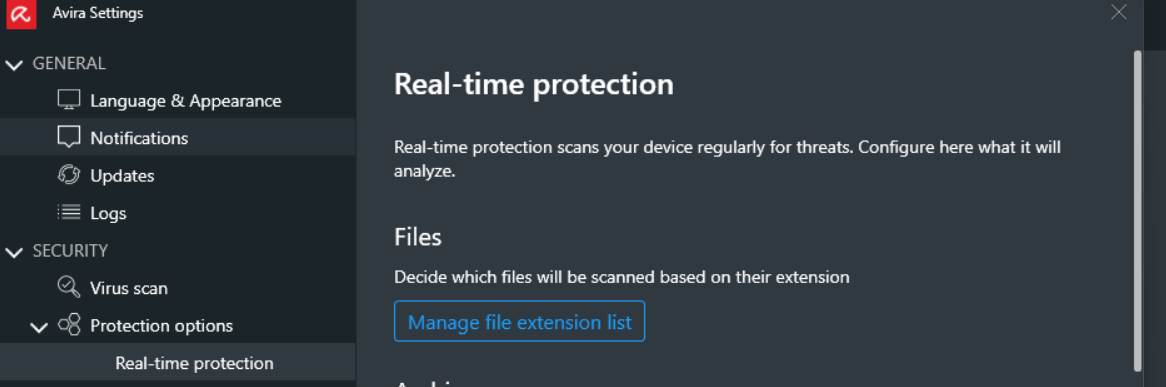Image resolution: width=1166 pixels, height=387 pixels.
Task: Click the monitor icon beside Language & Appearance
Action: click(x=68, y=100)
